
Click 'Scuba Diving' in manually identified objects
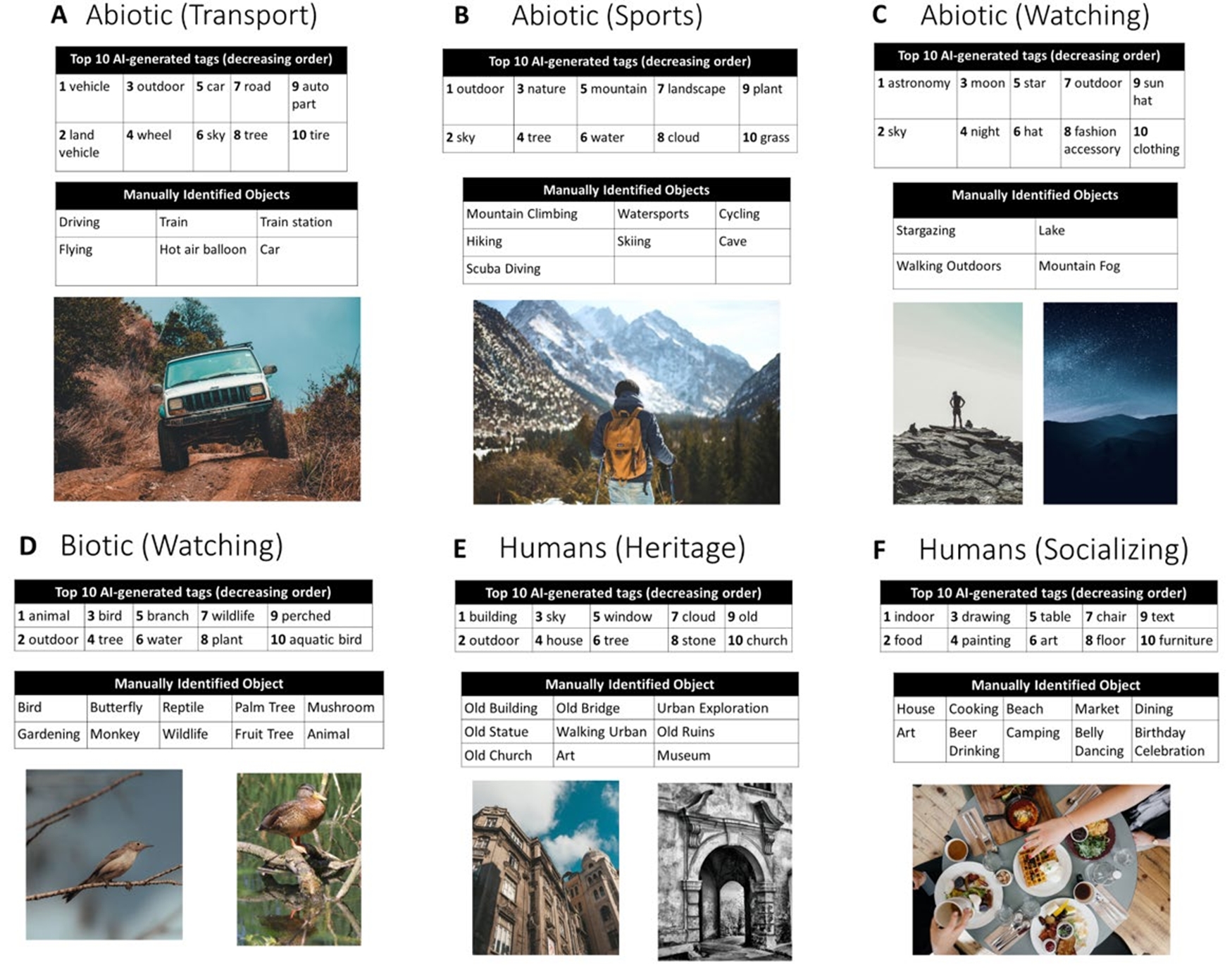(504, 268)
